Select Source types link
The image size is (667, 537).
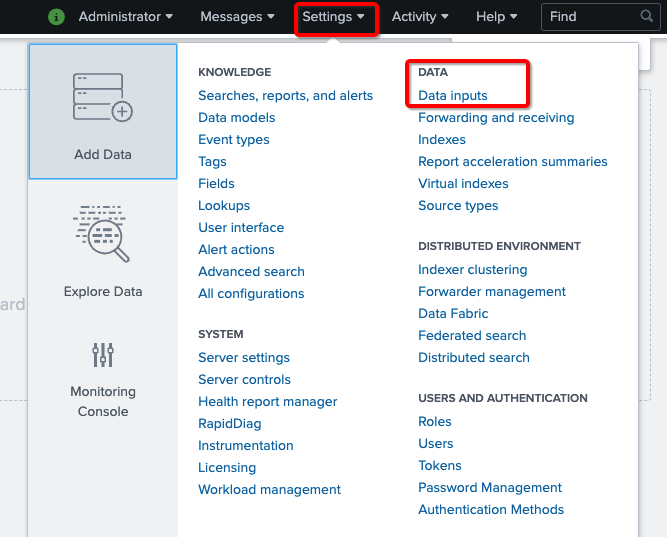click(458, 206)
